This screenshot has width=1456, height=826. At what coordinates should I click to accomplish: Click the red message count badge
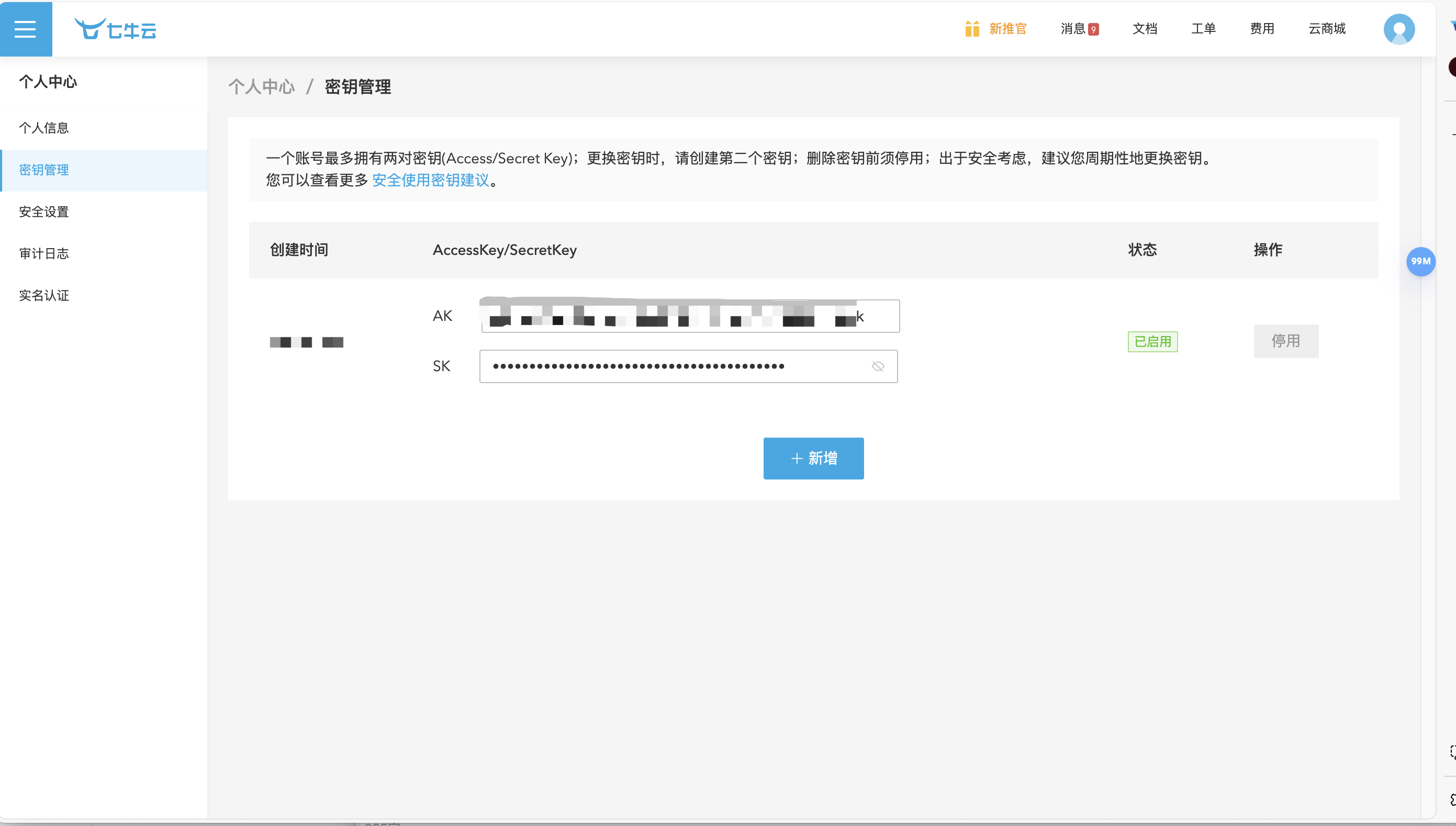[1093, 29]
